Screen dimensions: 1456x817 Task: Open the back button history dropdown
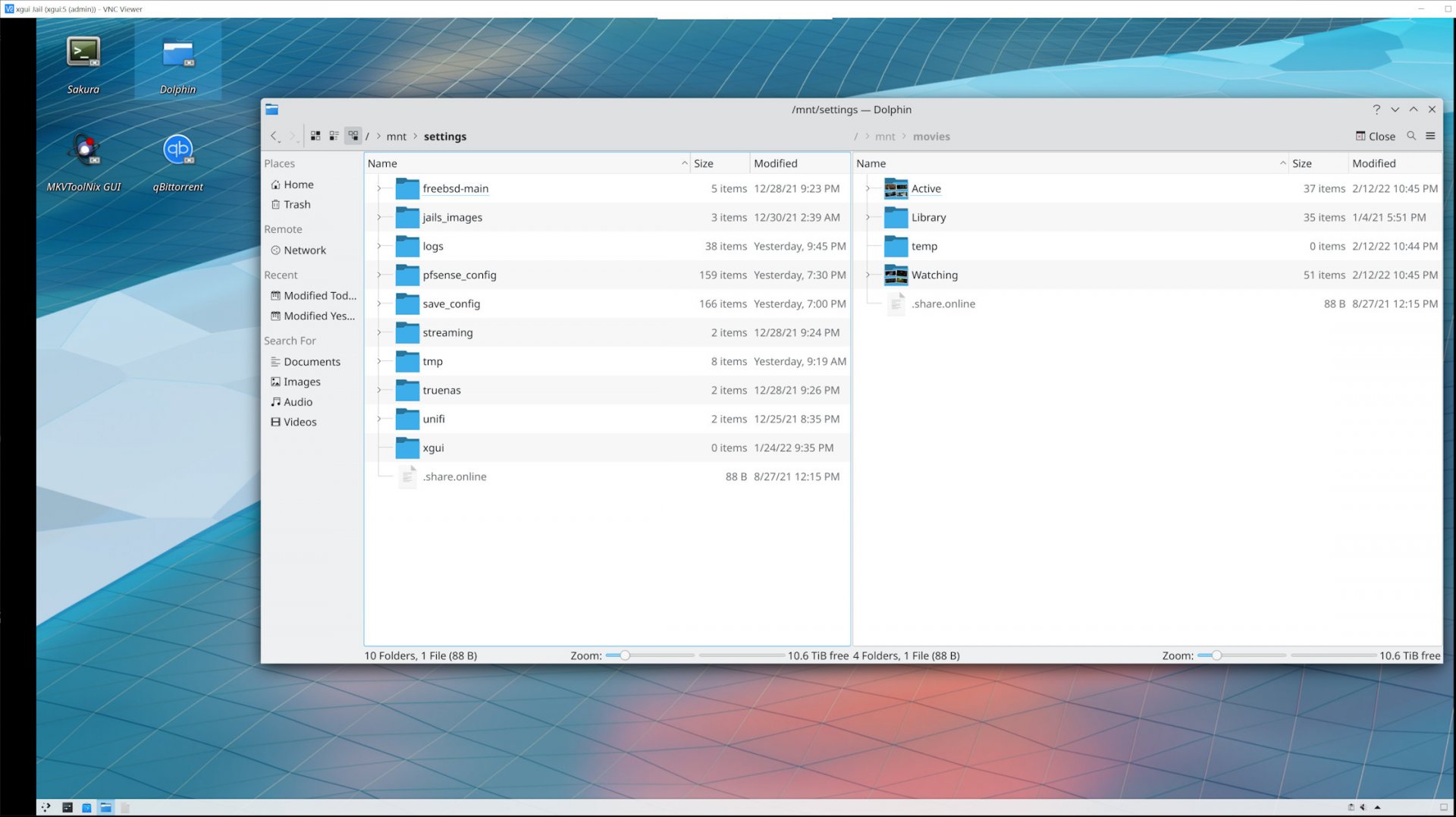point(278,141)
